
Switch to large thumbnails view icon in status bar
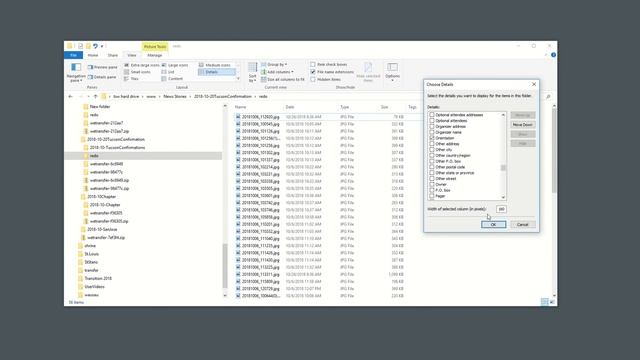point(552,302)
